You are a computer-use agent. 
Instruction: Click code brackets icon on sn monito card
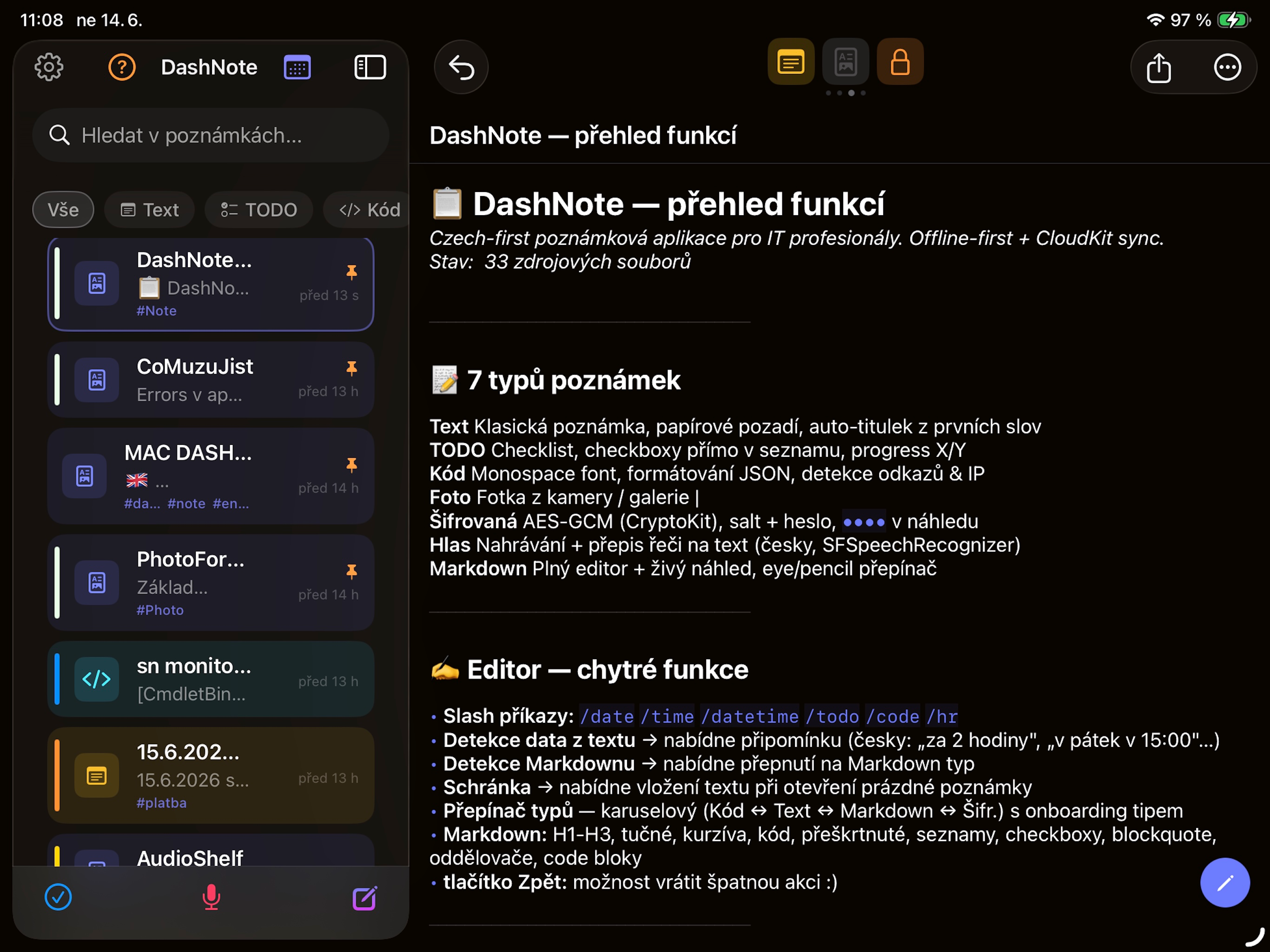(96, 679)
